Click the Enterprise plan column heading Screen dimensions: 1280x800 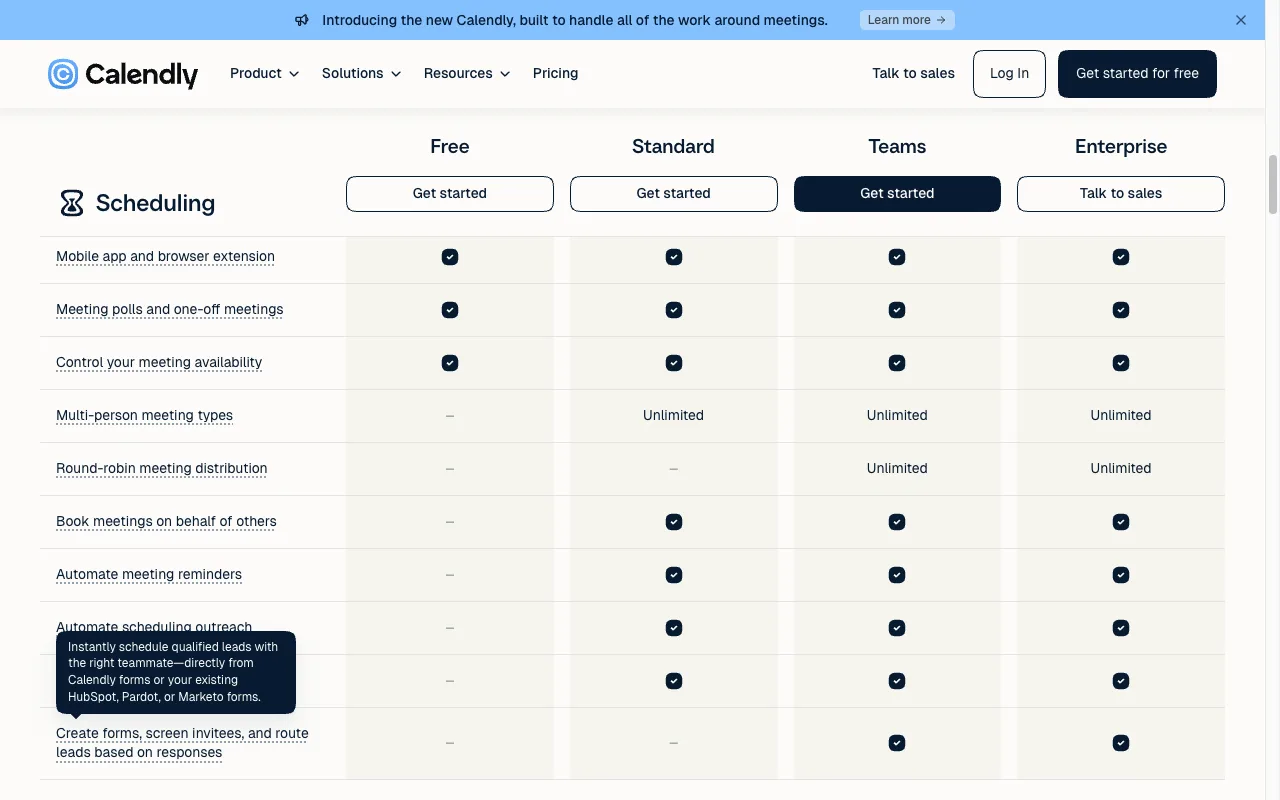pos(1121,147)
